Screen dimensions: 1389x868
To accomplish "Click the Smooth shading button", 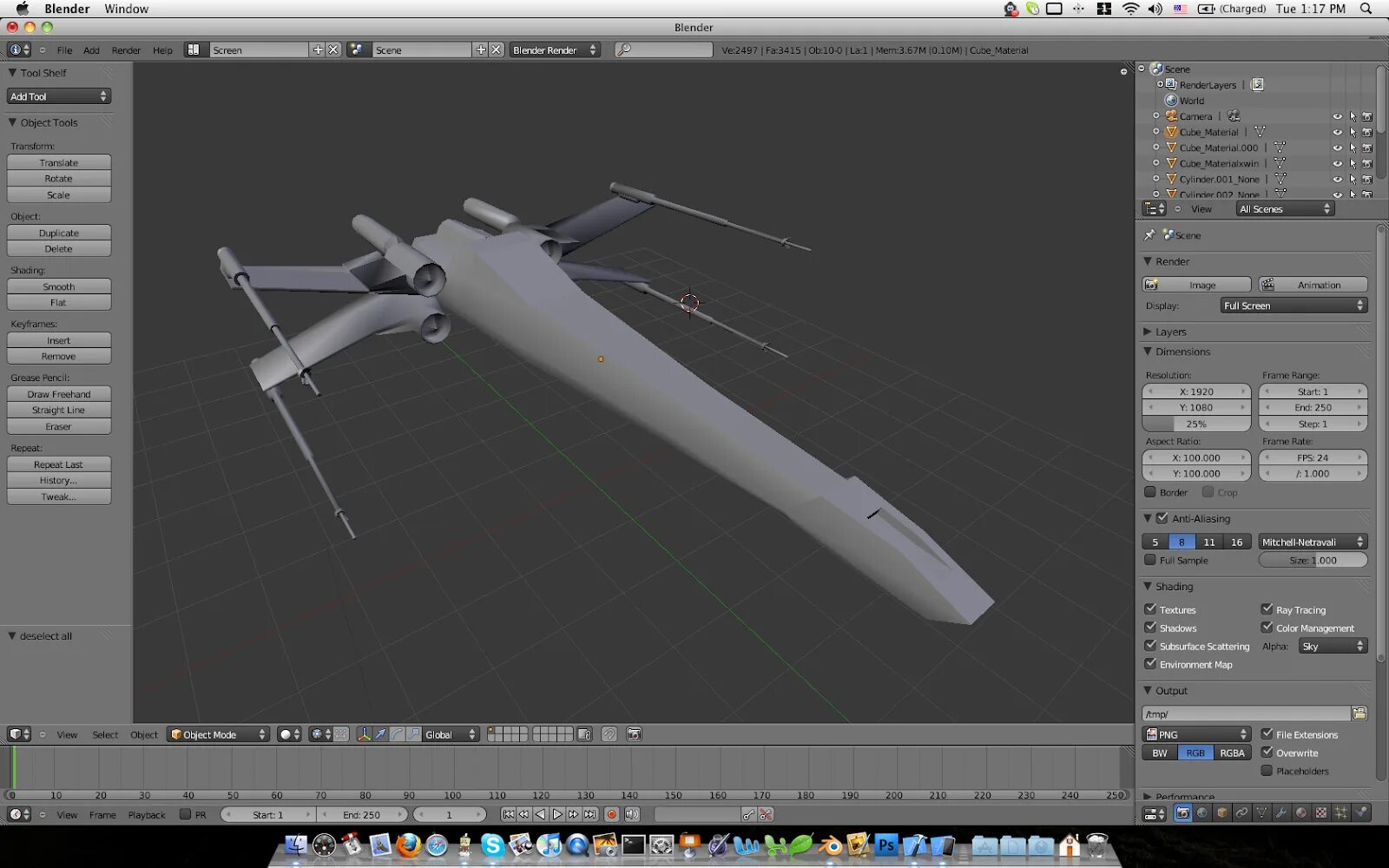I will coord(59,286).
